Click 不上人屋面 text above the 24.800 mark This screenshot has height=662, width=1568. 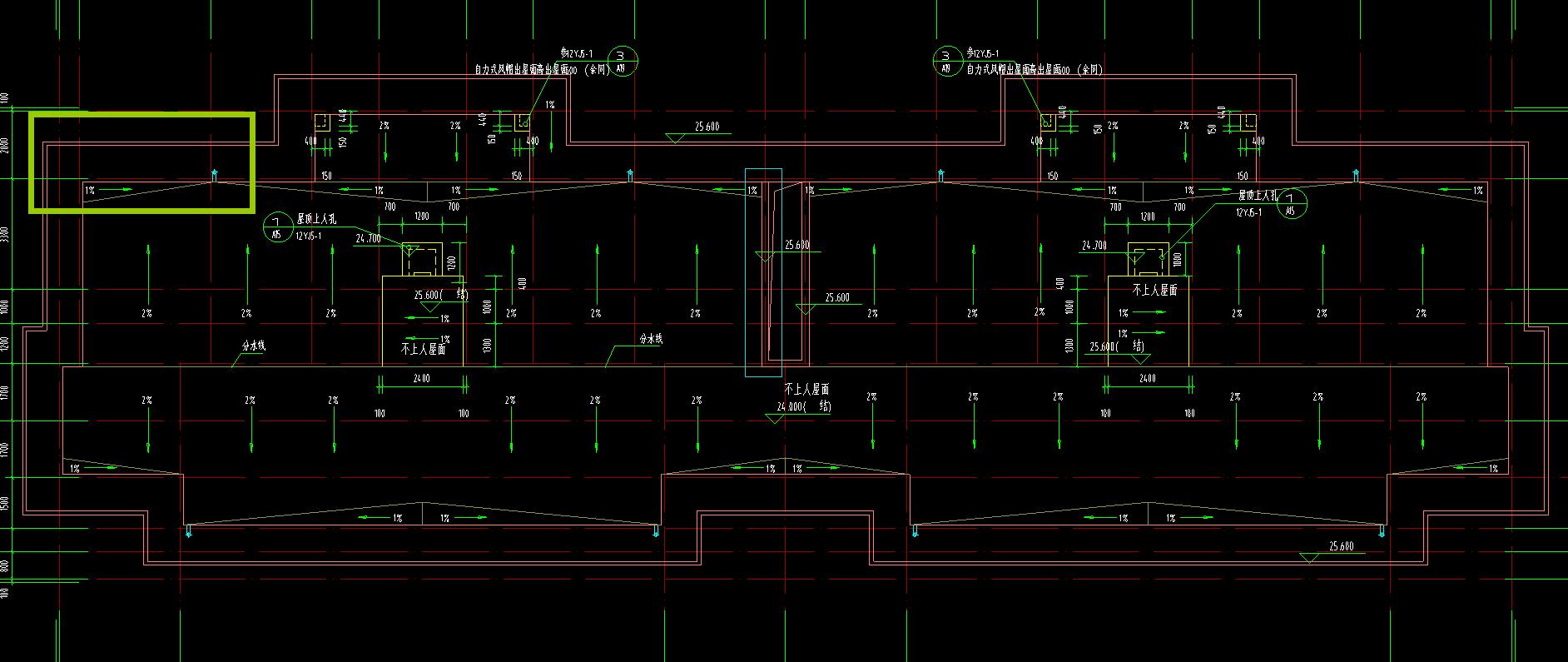point(806,389)
